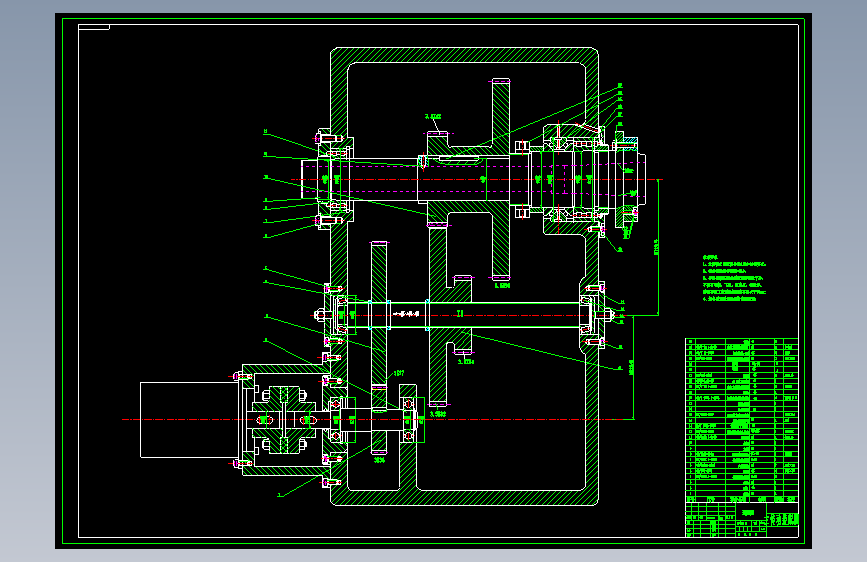Click the green technical notes text block
Screen dimensions: 867x562
(734, 278)
